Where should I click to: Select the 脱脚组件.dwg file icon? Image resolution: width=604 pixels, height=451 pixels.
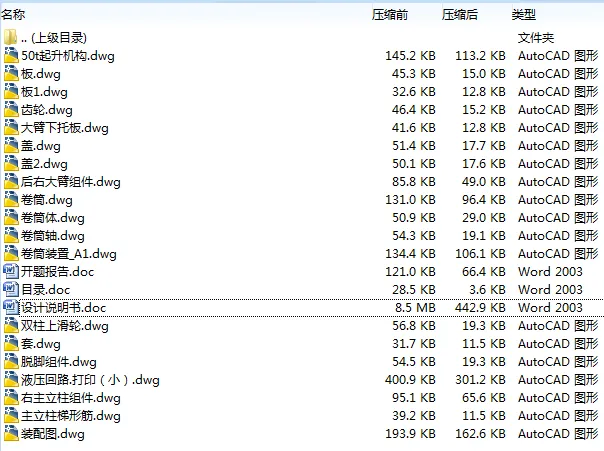11,362
